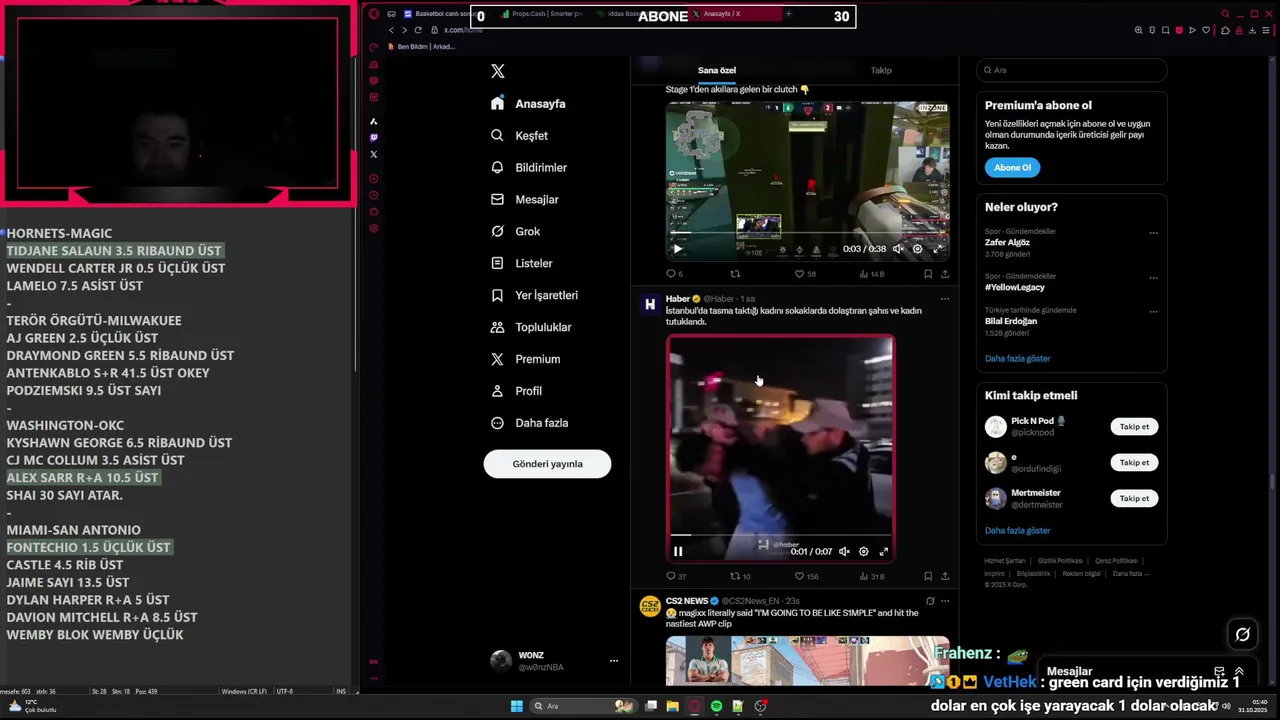Click Abone Ol premium button
This screenshot has width=1280, height=720.
click(x=1012, y=168)
